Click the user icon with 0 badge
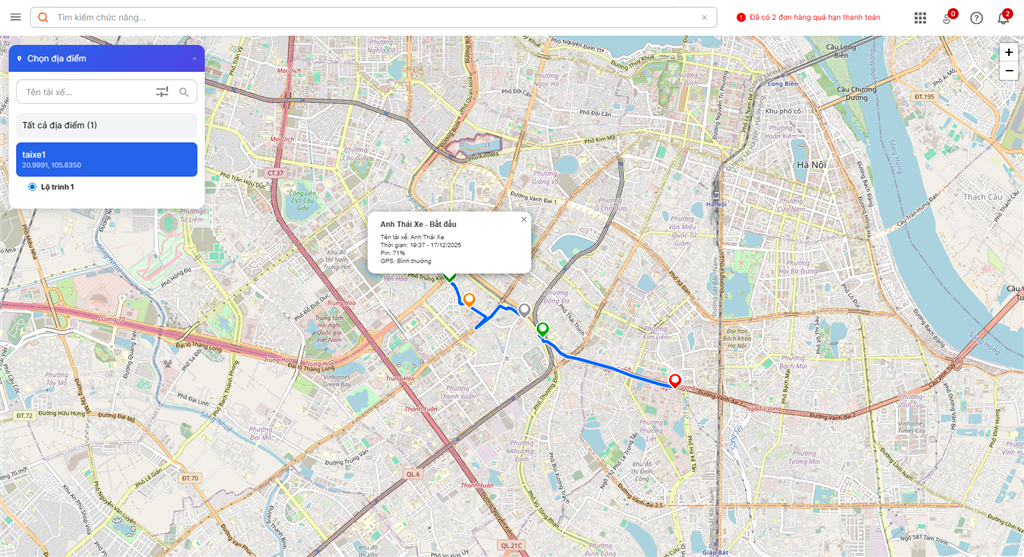The image size is (1024, 557). coord(947,18)
